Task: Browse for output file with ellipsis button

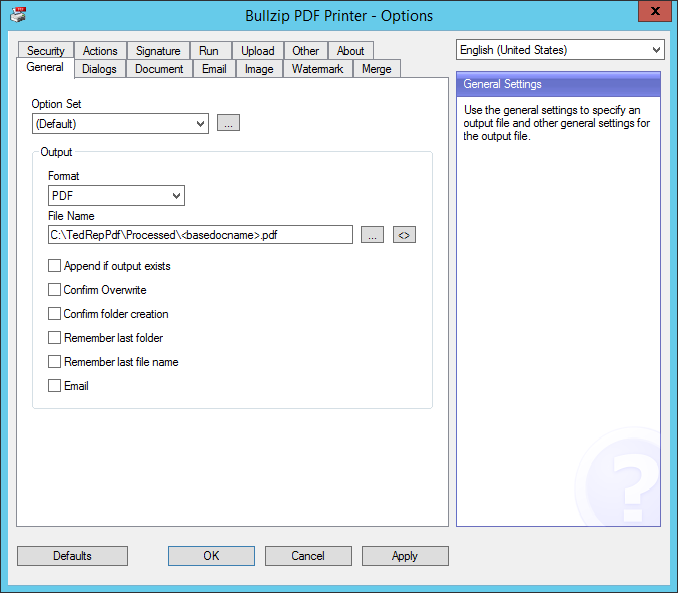Action: pyautogui.click(x=372, y=235)
